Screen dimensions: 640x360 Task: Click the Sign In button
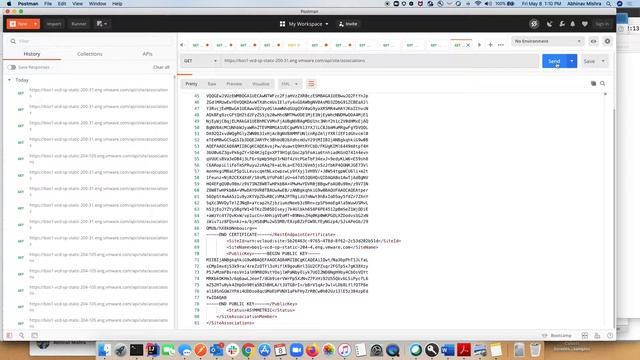[602, 24]
